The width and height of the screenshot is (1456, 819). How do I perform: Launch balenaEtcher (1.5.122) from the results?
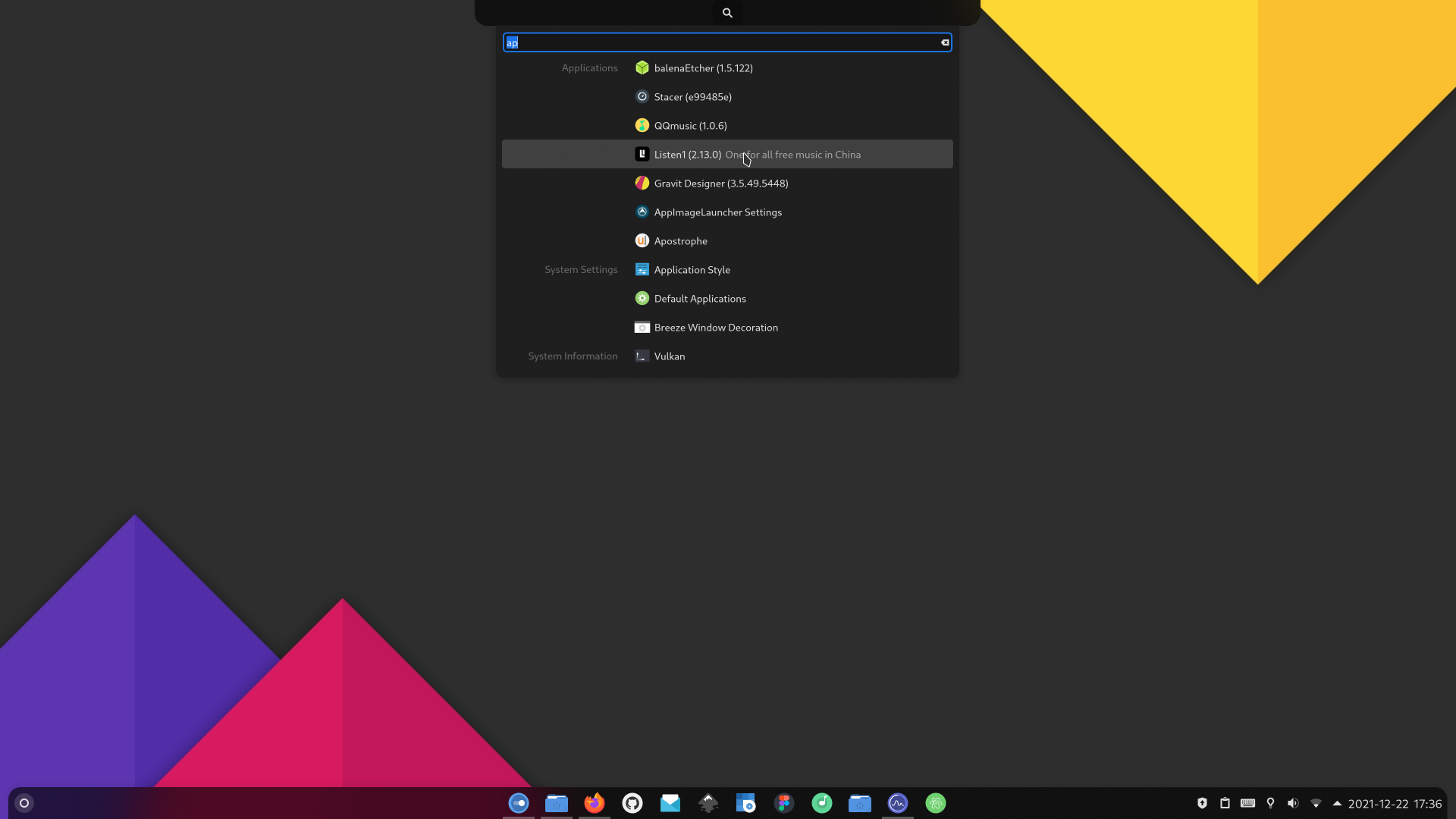point(727,68)
